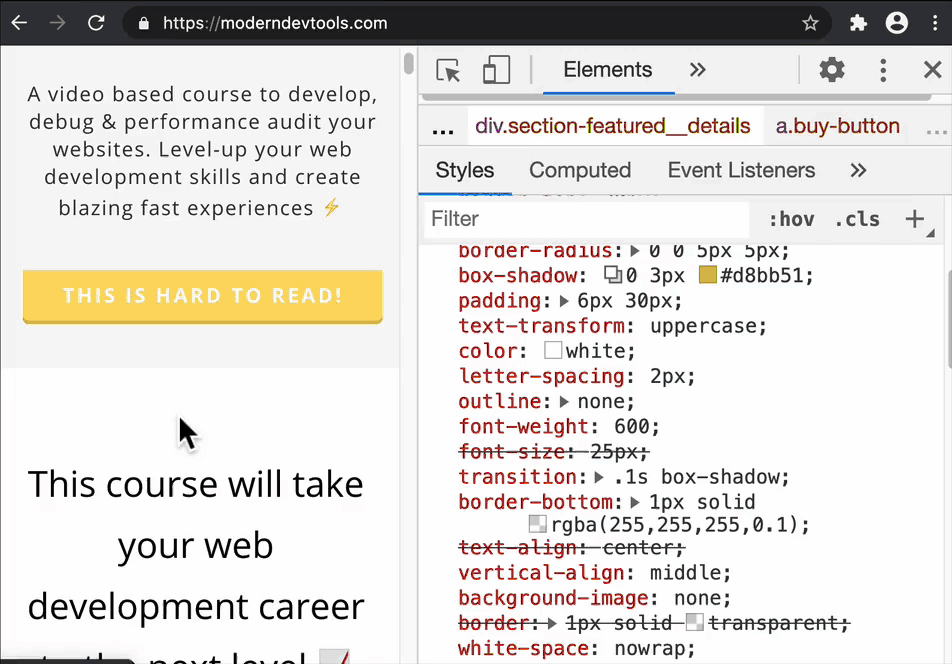Click the video based course description paragraph
952x664 pixels.
coord(202,151)
